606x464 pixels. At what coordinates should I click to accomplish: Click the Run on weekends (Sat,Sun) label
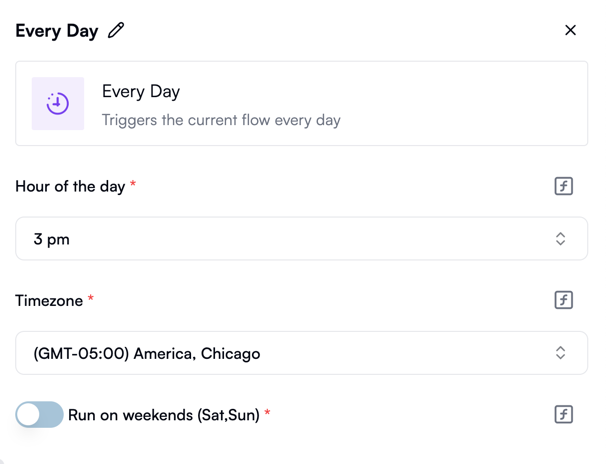164,415
